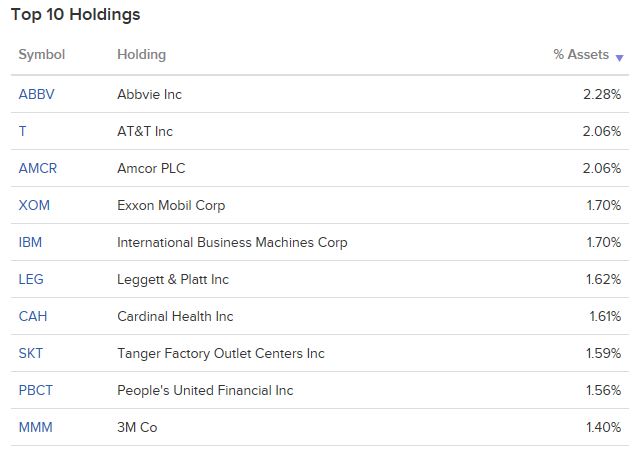Select International Business Machines Corp row
The width and height of the screenshot is (639, 454).
coord(320,242)
